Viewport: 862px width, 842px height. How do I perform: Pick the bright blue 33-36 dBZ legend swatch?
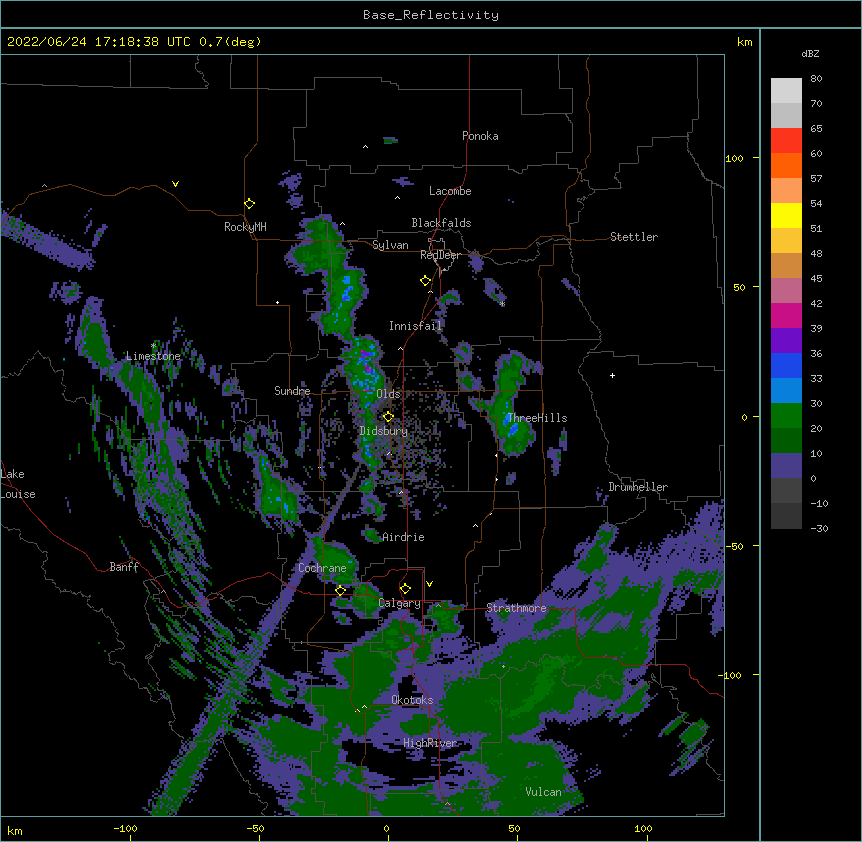[x=786, y=366]
